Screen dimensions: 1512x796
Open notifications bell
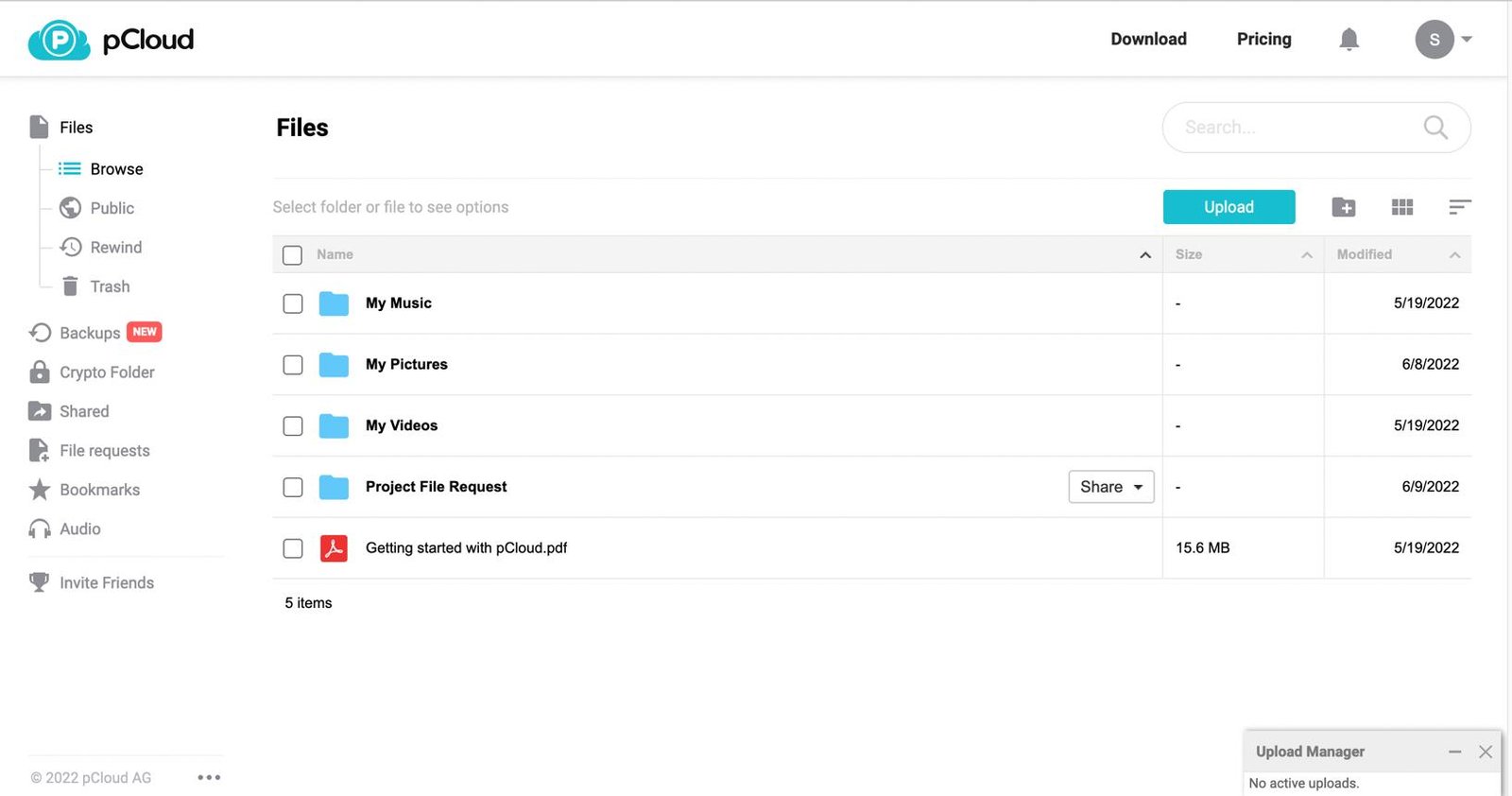[x=1349, y=39]
